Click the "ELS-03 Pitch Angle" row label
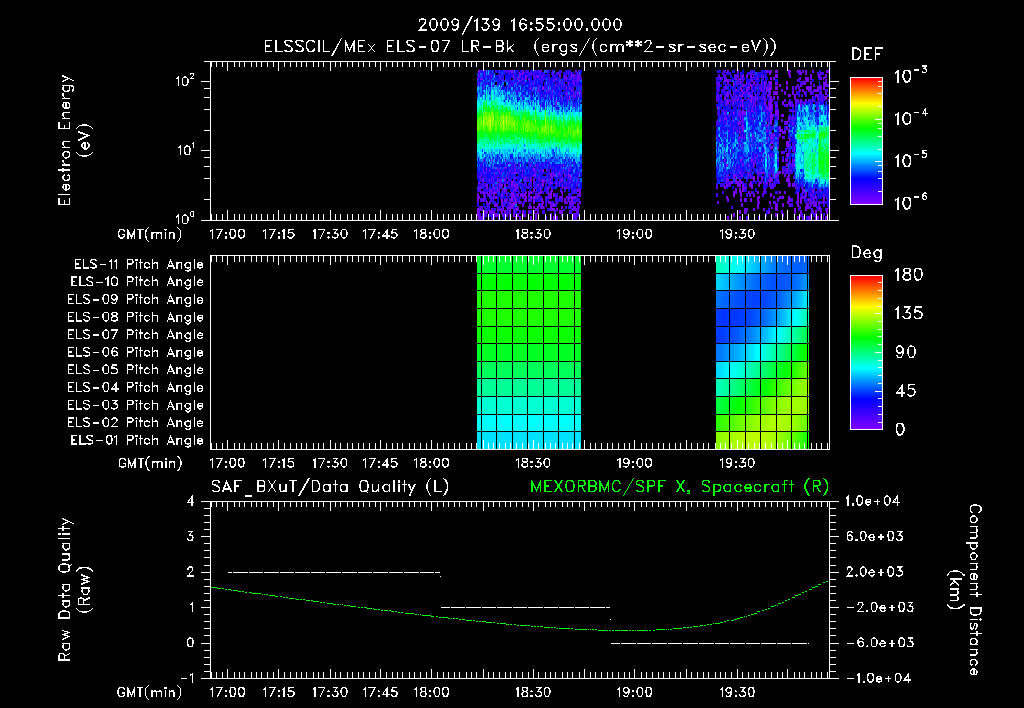The width and height of the screenshot is (1024, 708). [x=135, y=405]
